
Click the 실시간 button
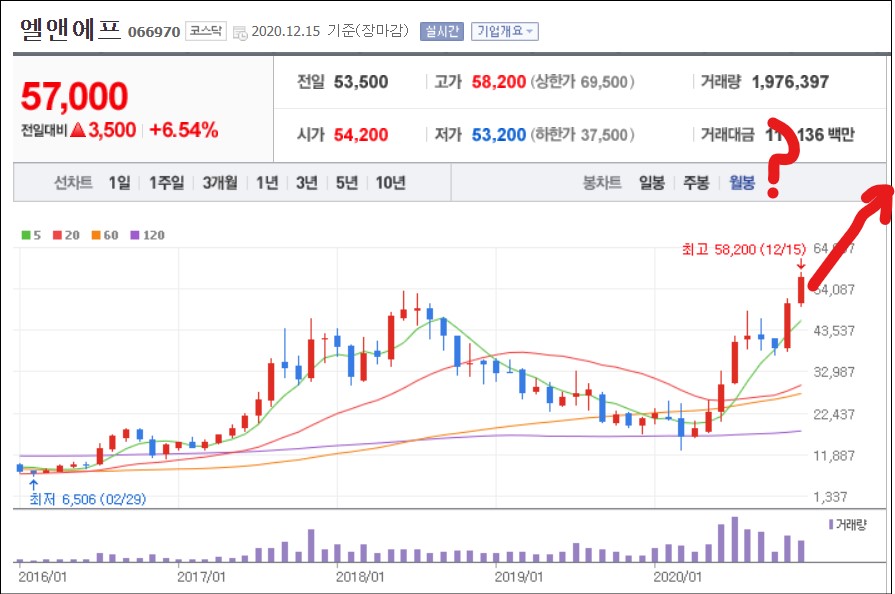[x=442, y=31]
